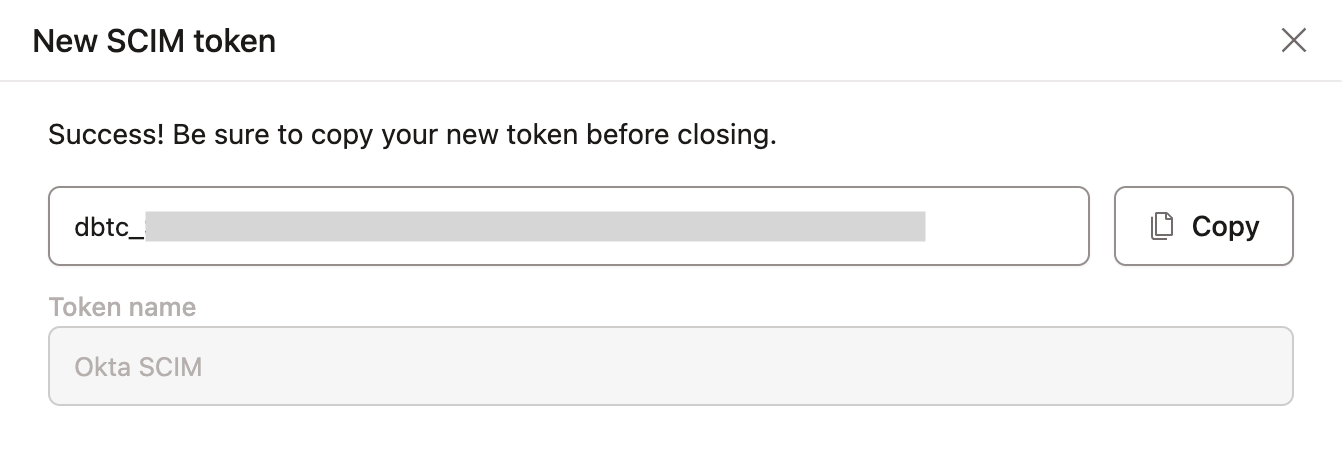Viewport: 1342px width, 460px height.
Task: Focus the generated token input field
Action: [568, 226]
